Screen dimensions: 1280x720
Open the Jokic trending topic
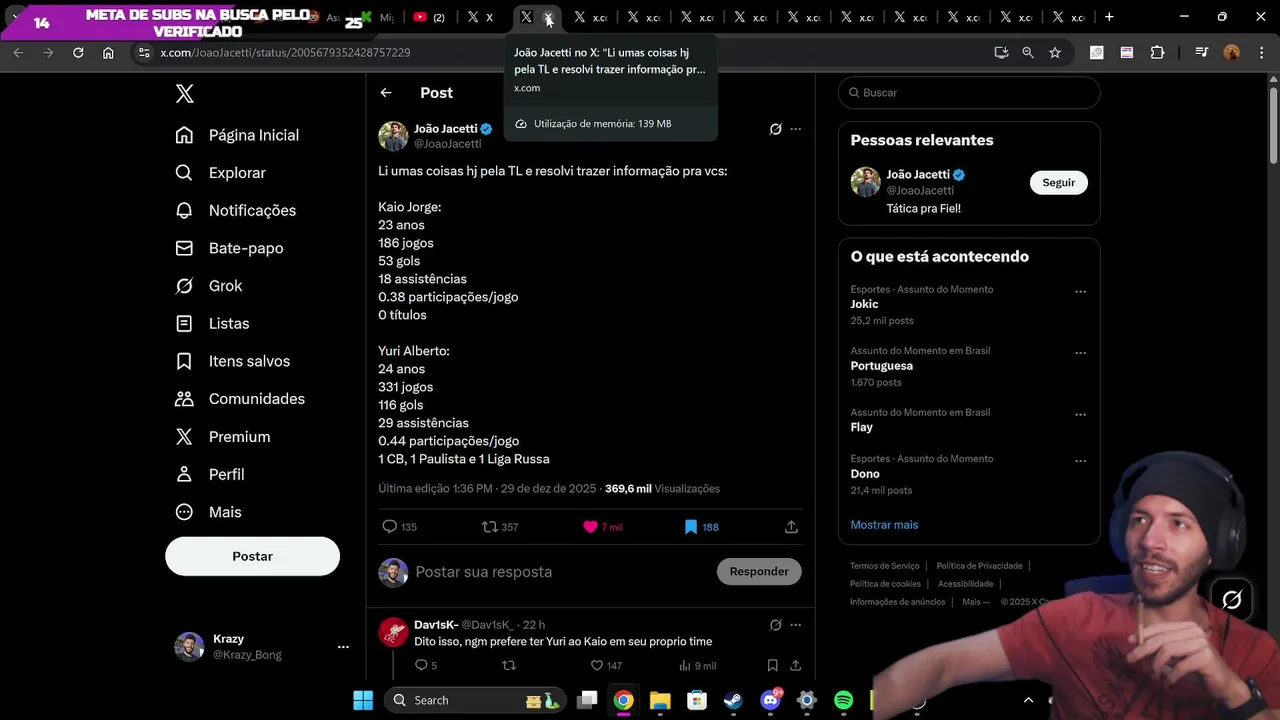point(864,304)
